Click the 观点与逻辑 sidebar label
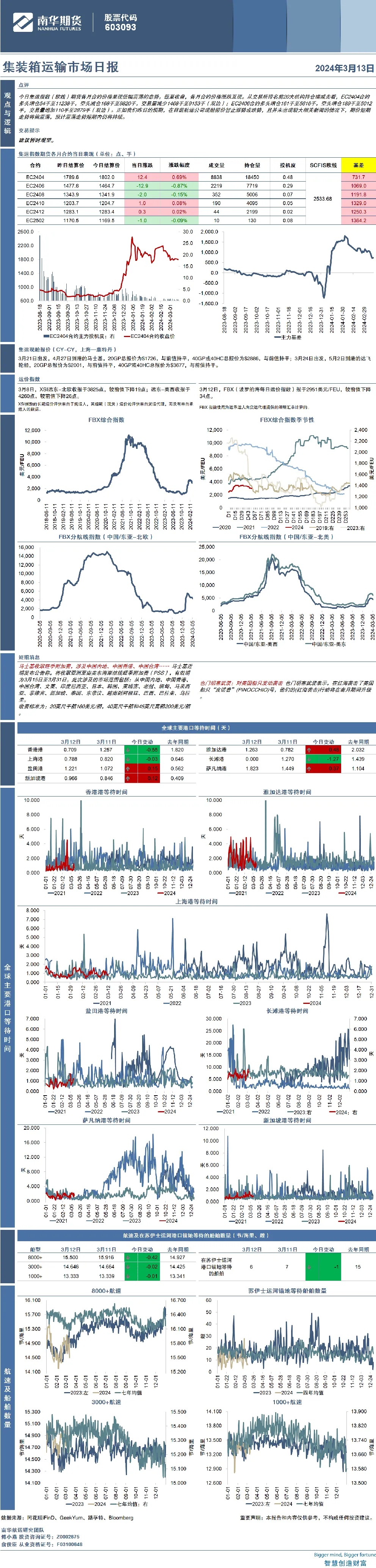This screenshot has width=376, height=1568. 7,113
